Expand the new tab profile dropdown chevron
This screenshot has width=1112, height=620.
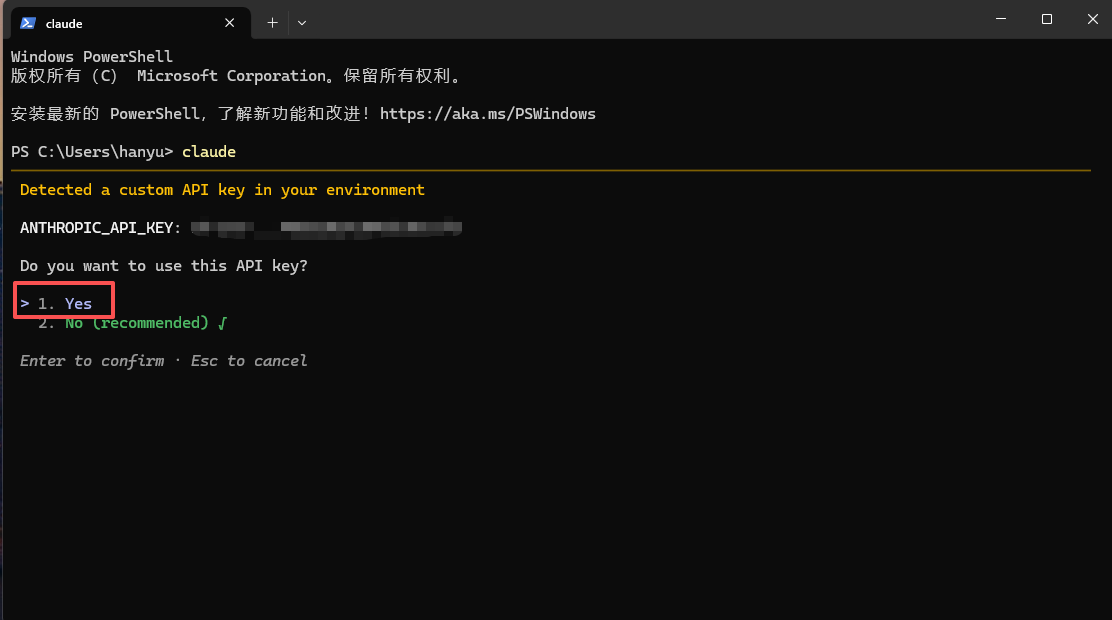tap(302, 23)
